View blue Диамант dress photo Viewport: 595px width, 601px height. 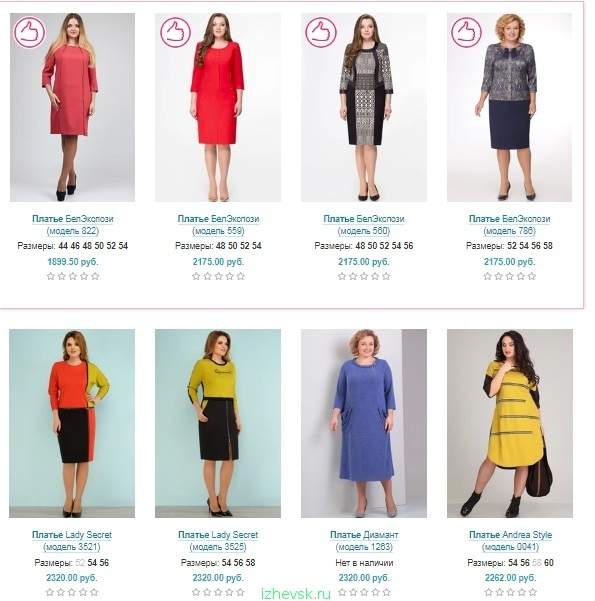coord(364,423)
